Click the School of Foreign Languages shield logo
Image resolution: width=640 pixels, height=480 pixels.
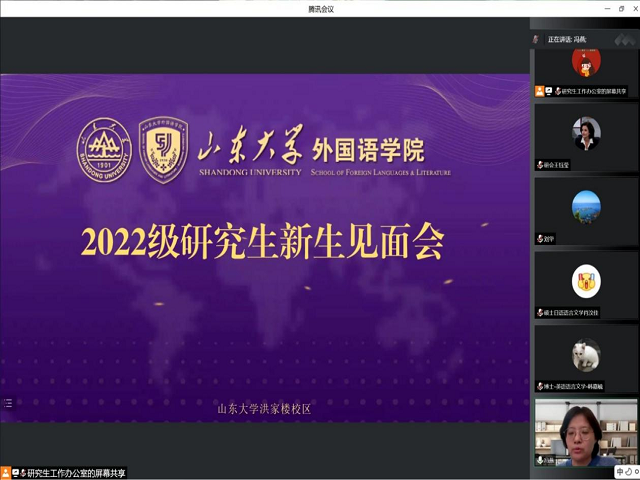pyautogui.click(x=163, y=149)
